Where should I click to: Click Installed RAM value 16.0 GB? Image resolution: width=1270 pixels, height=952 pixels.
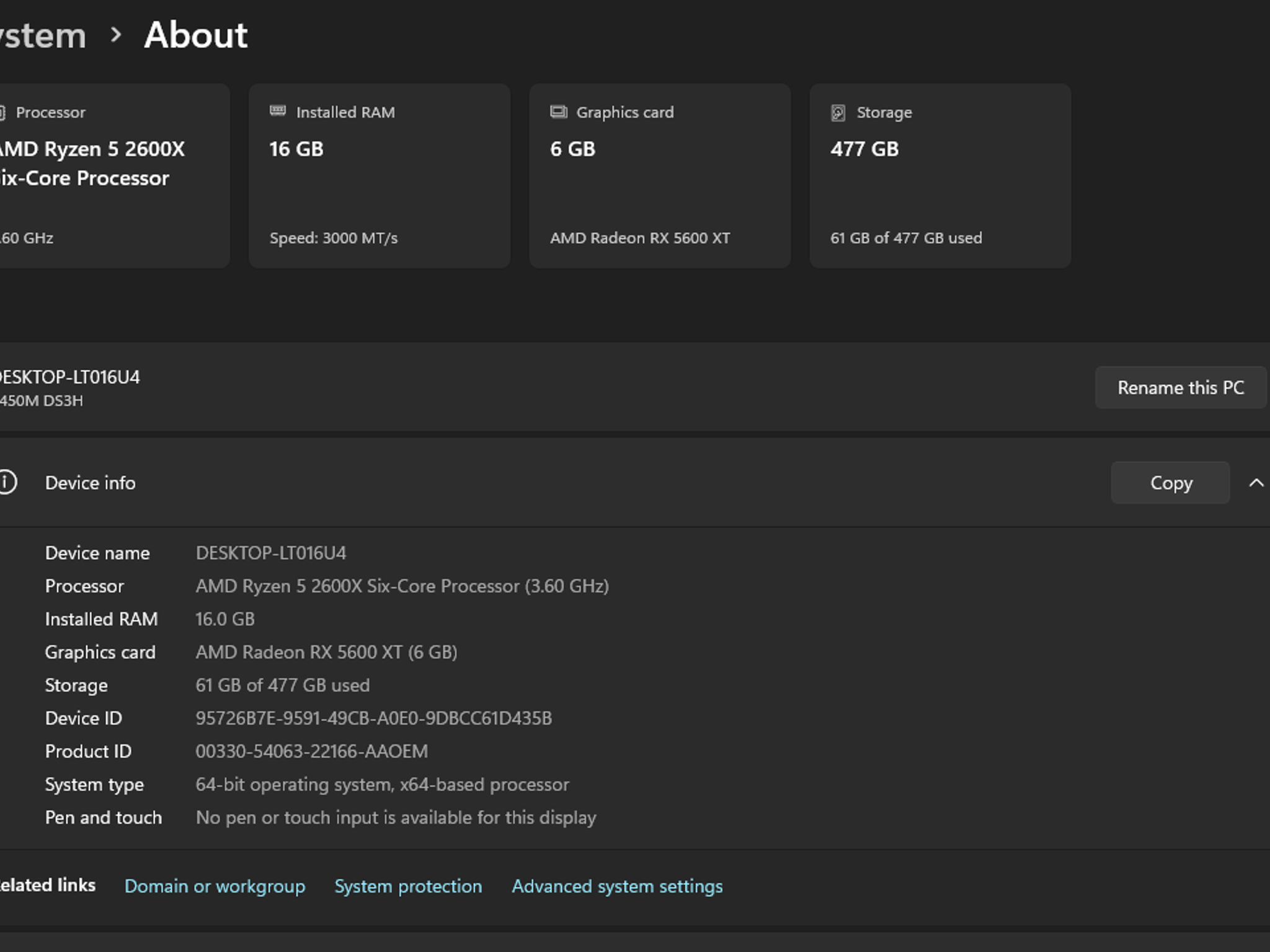(x=225, y=619)
